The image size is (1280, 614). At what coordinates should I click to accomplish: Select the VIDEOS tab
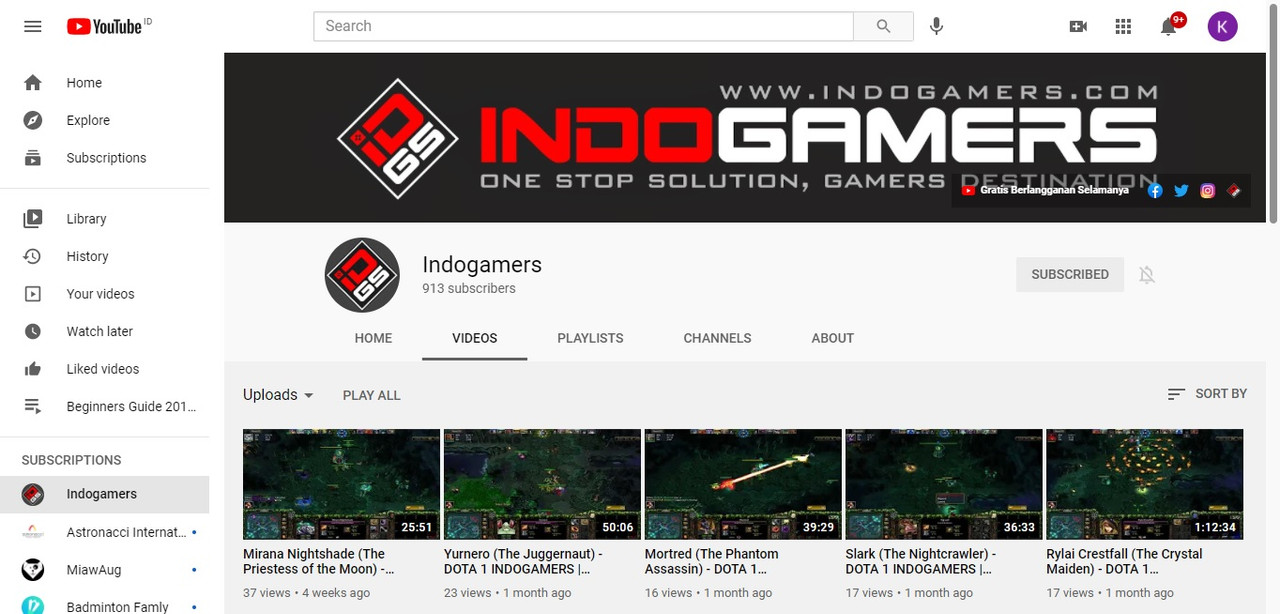(x=474, y=338)
